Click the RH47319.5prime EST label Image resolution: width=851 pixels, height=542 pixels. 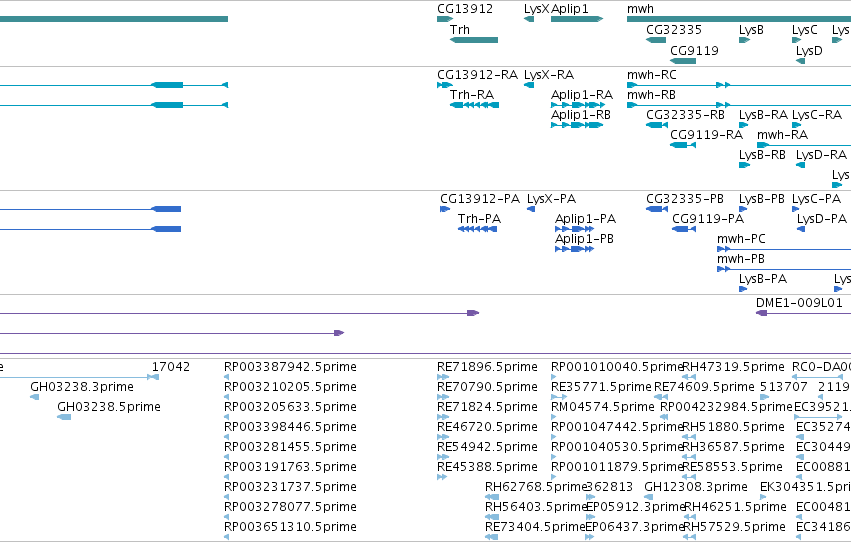(733, 367)
